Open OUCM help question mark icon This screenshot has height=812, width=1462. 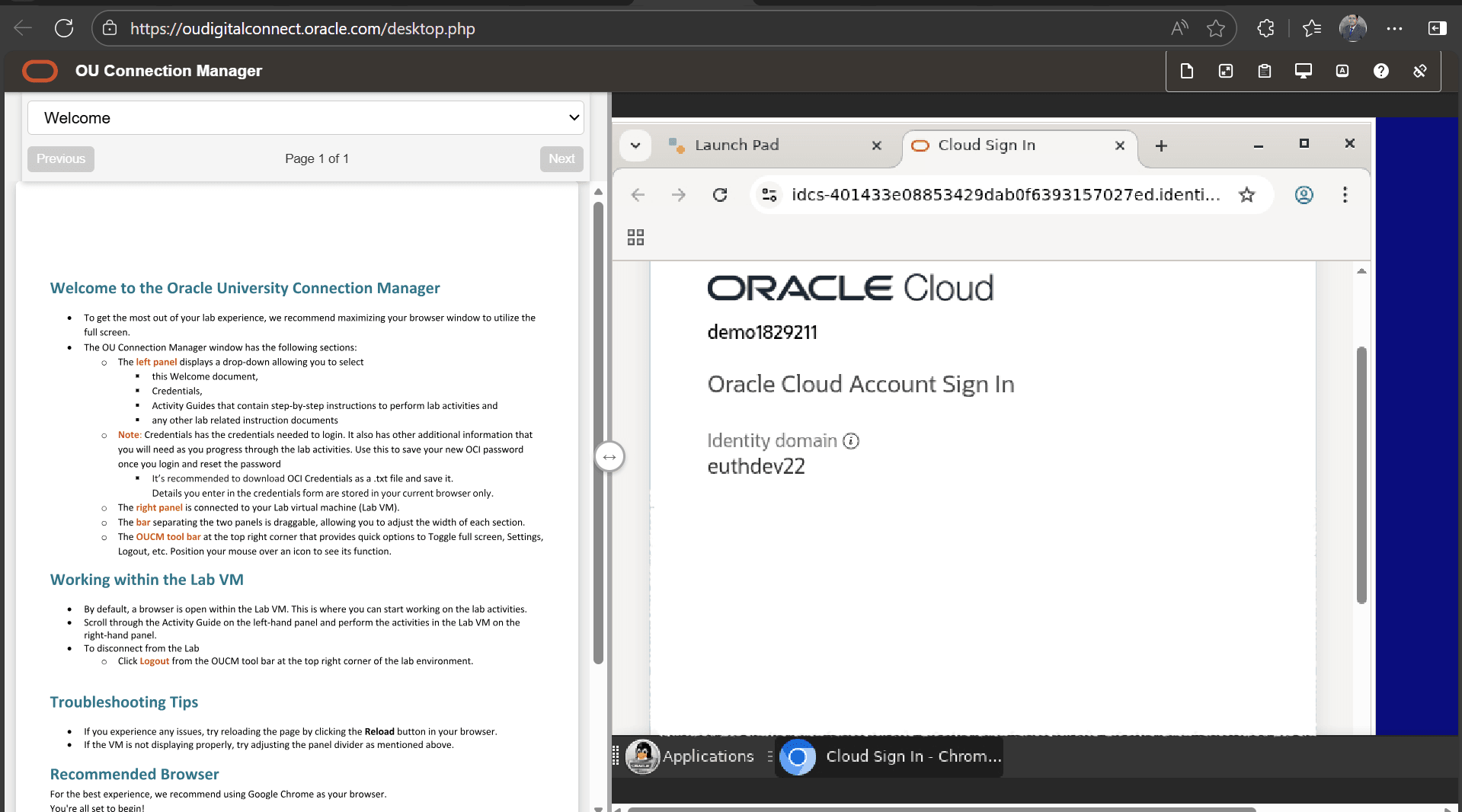(x=1380, y=71)
